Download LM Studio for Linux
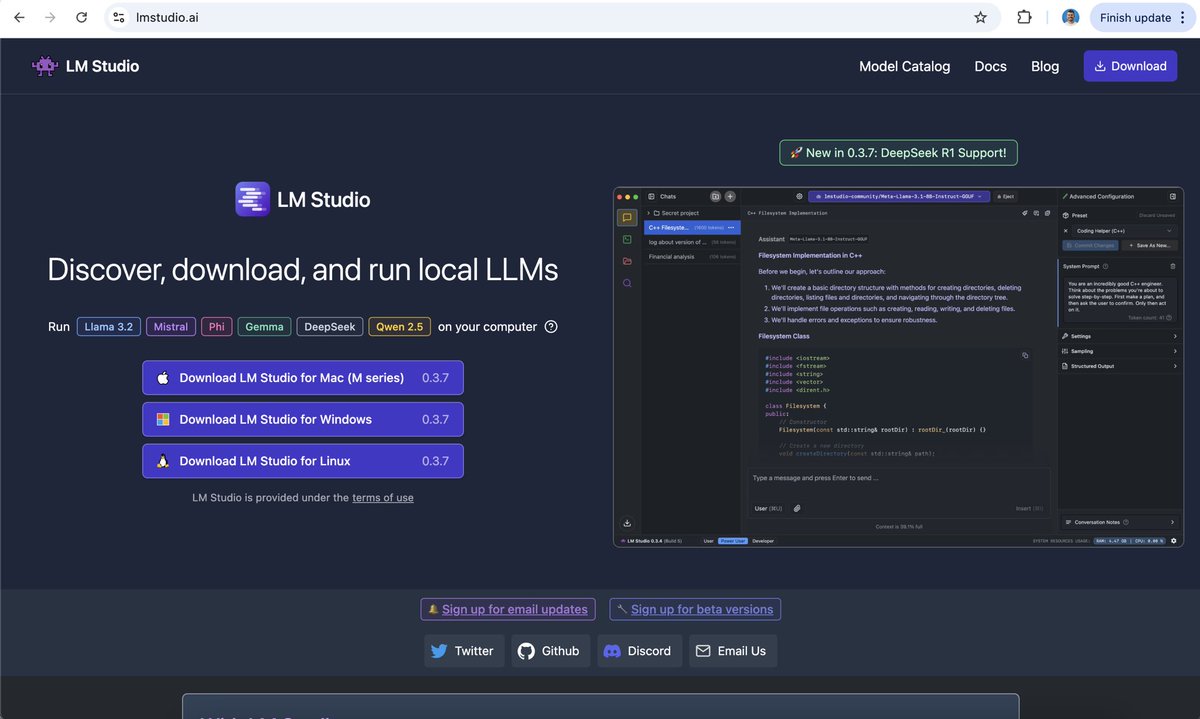Image resolution: width=1200 pixels, height=719 pixels. (x=303, y=461)
